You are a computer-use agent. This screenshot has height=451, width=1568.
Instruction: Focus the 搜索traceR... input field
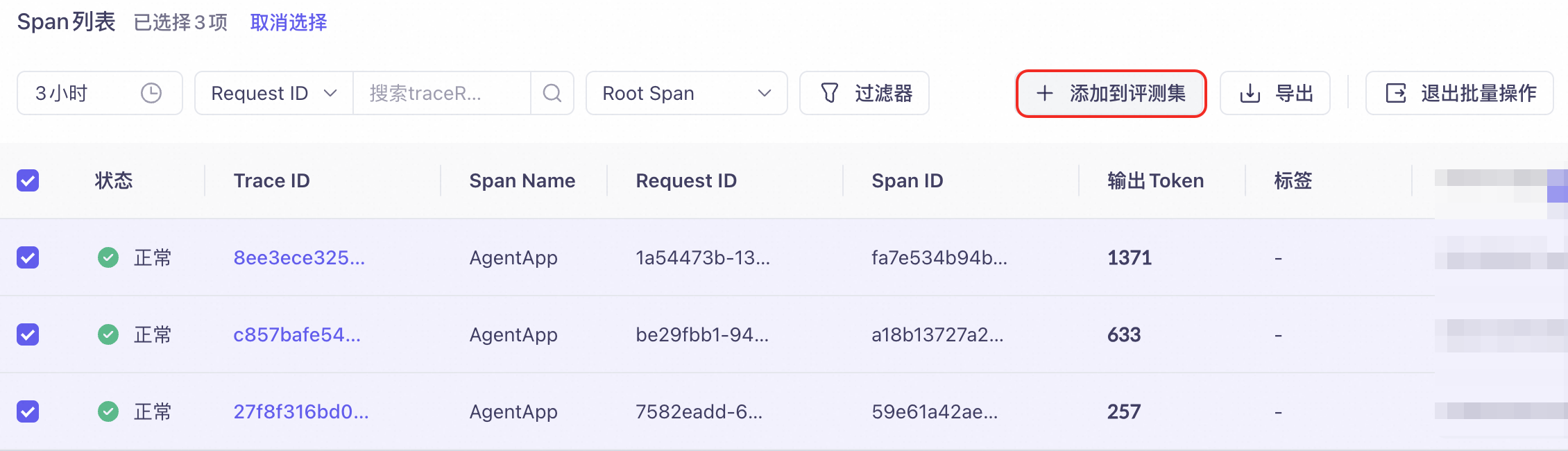click(x=441, y=93)
